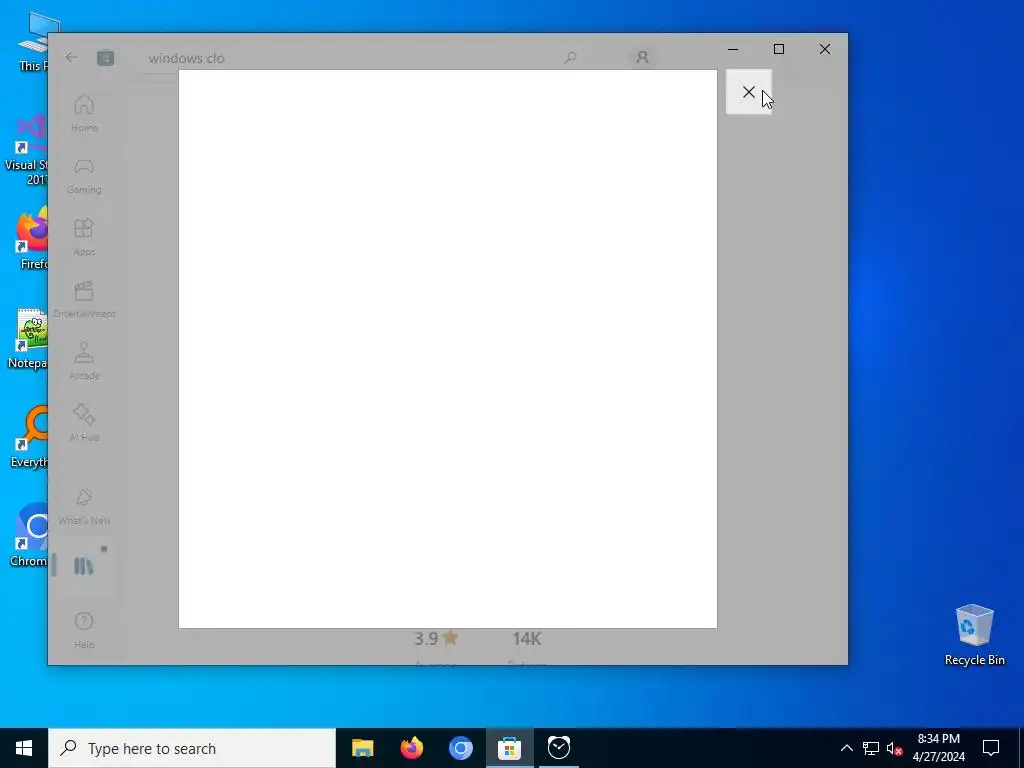
Task: Close the white dialog overlay with X
Action: click(748, 92)
